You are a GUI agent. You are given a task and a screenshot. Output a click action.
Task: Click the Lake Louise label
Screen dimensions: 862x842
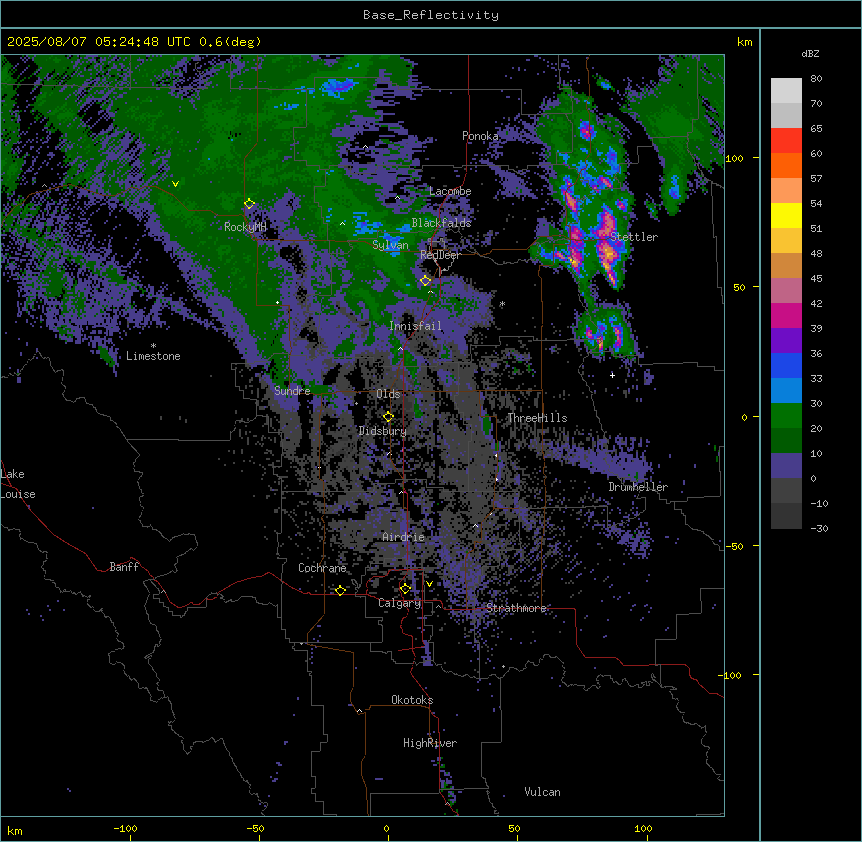pos(18,484)
